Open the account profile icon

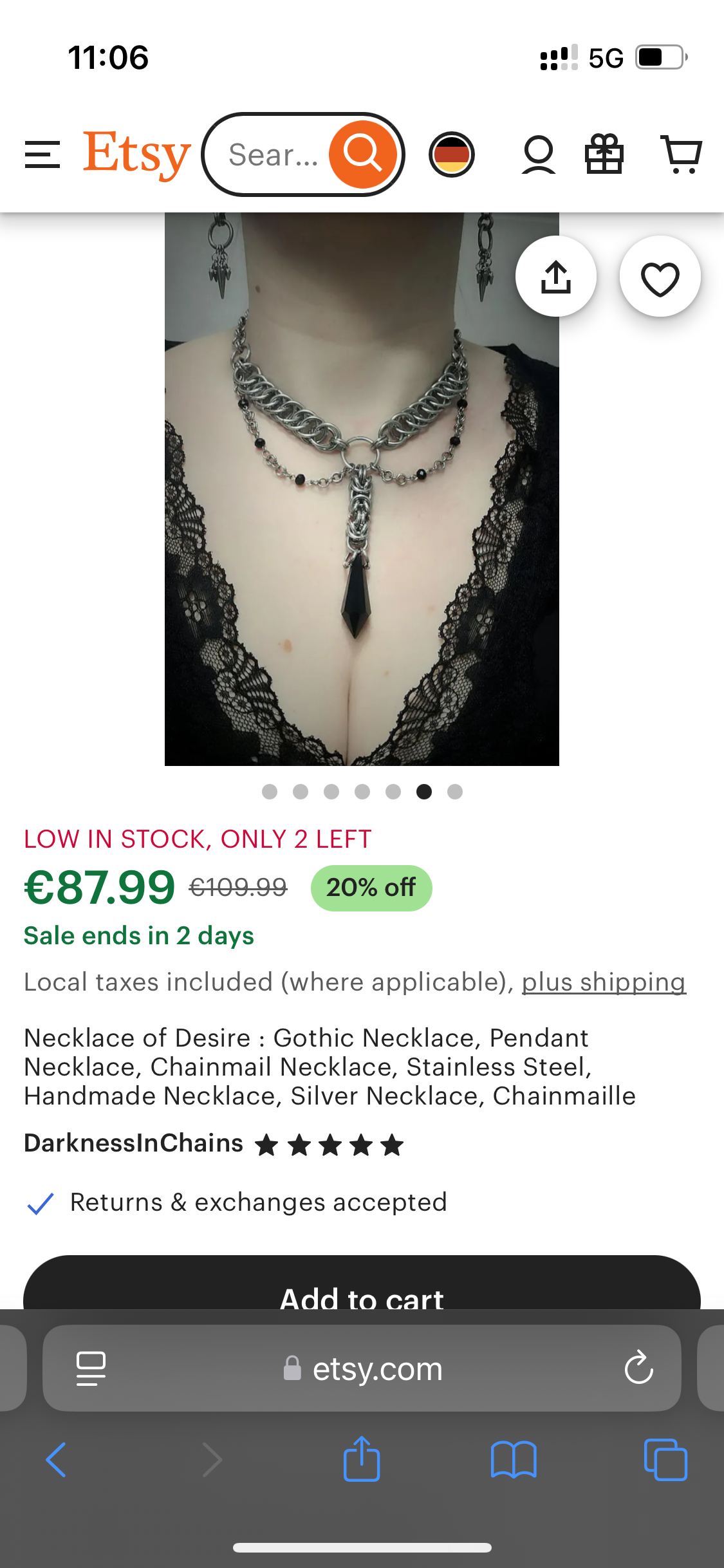(539, 154)
